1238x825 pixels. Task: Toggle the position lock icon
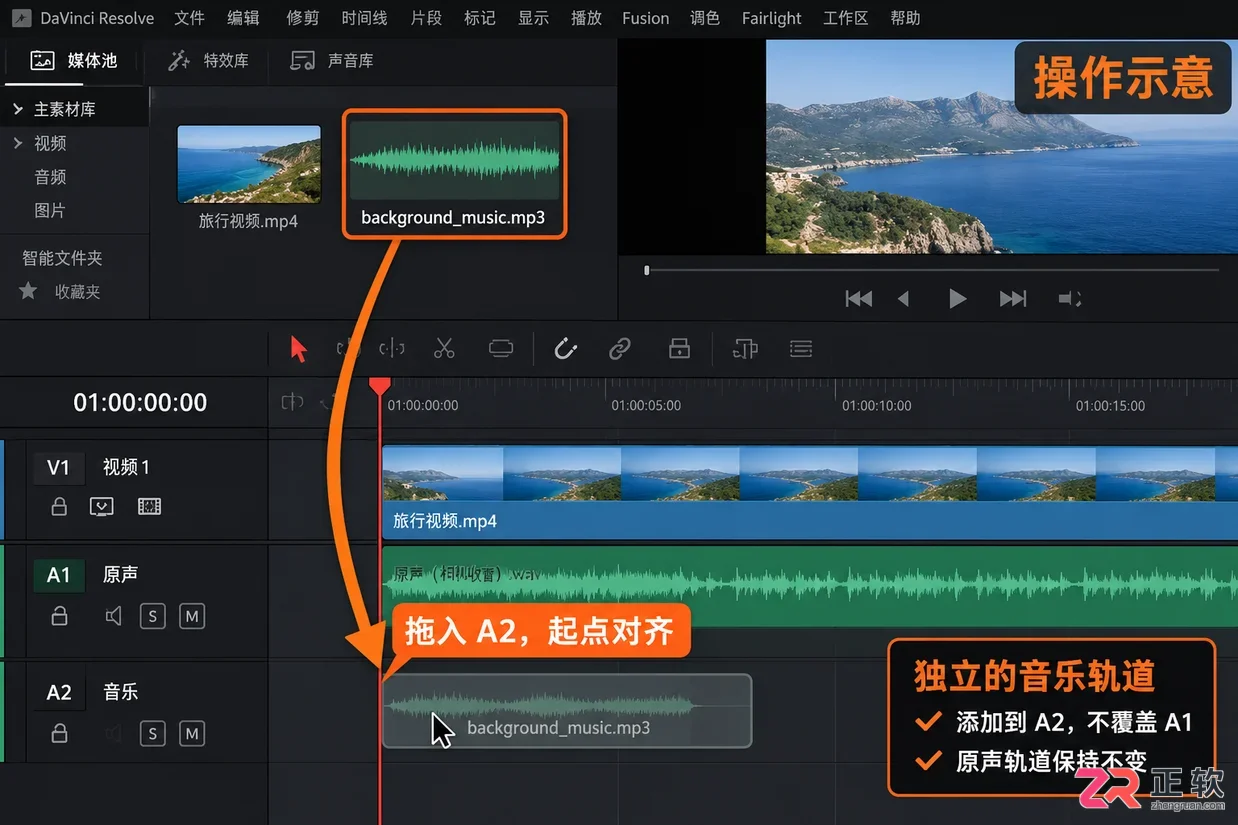pyautogui.click(x=679, y=348)
